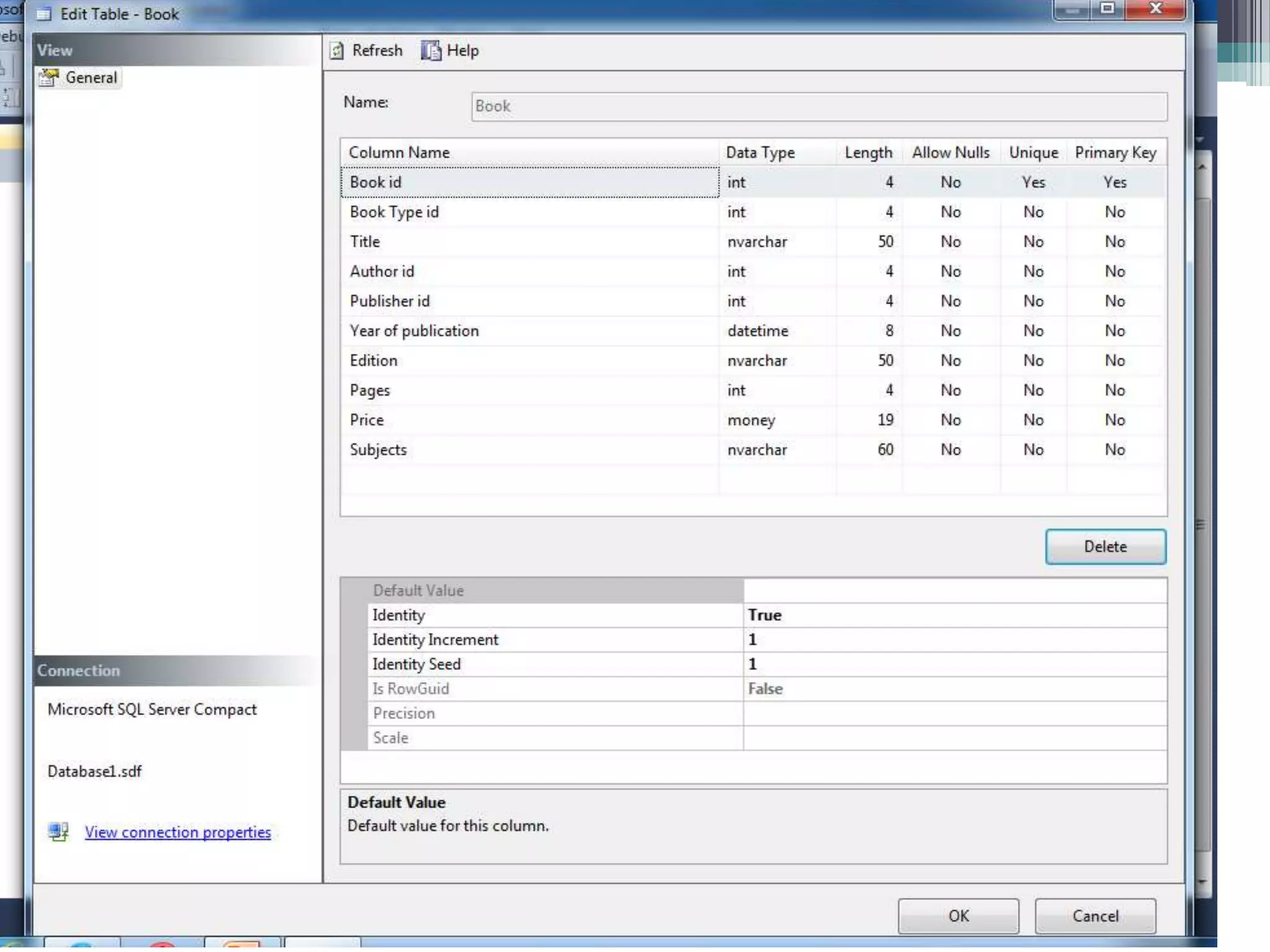Open Unique value for Subjects row
Image resolution: width=1270 pixels, height=952 pixels.
(x=1034, y=450)
